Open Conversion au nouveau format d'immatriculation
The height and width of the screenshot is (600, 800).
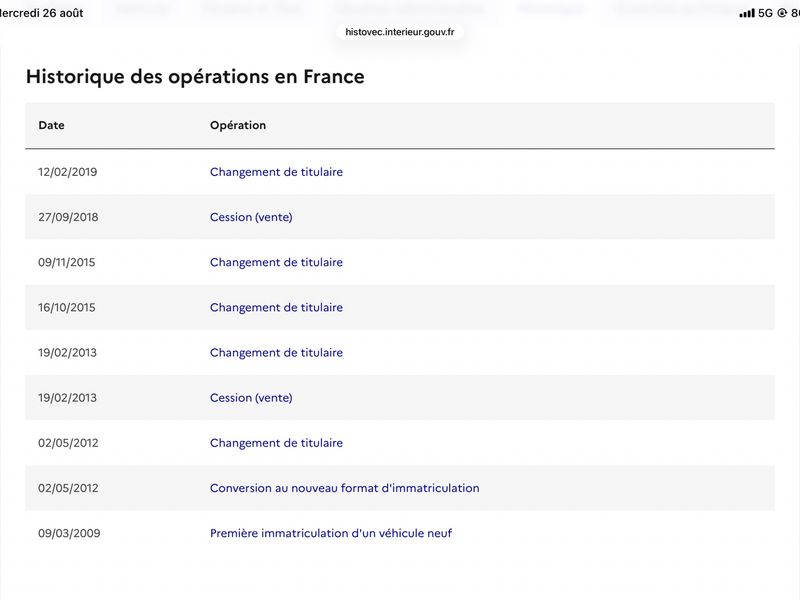344,488
